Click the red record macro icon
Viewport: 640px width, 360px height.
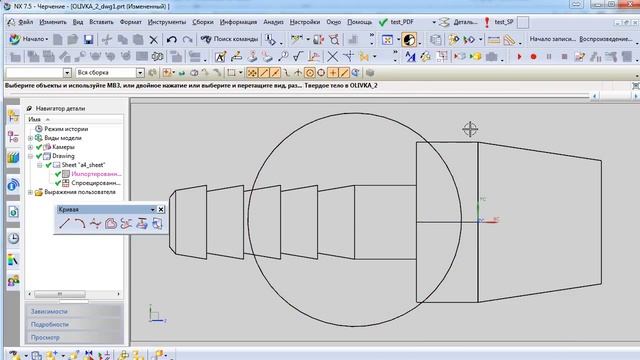533,56
